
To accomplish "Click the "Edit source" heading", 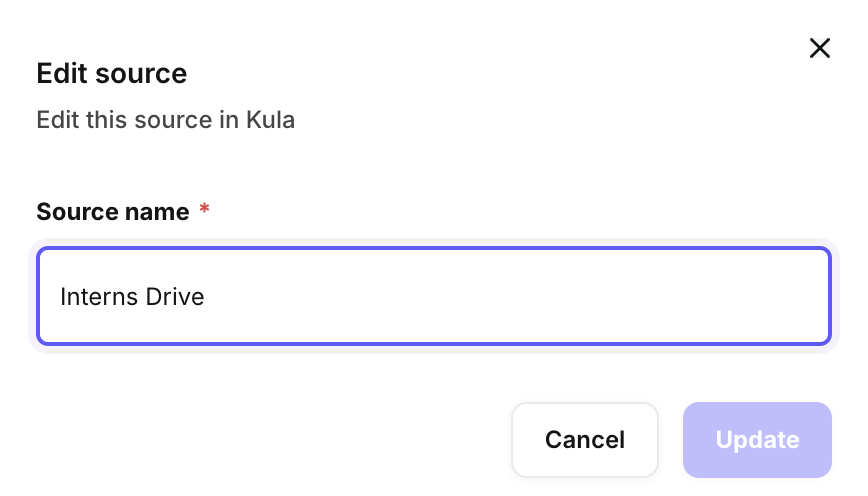I will coord(112,73).
